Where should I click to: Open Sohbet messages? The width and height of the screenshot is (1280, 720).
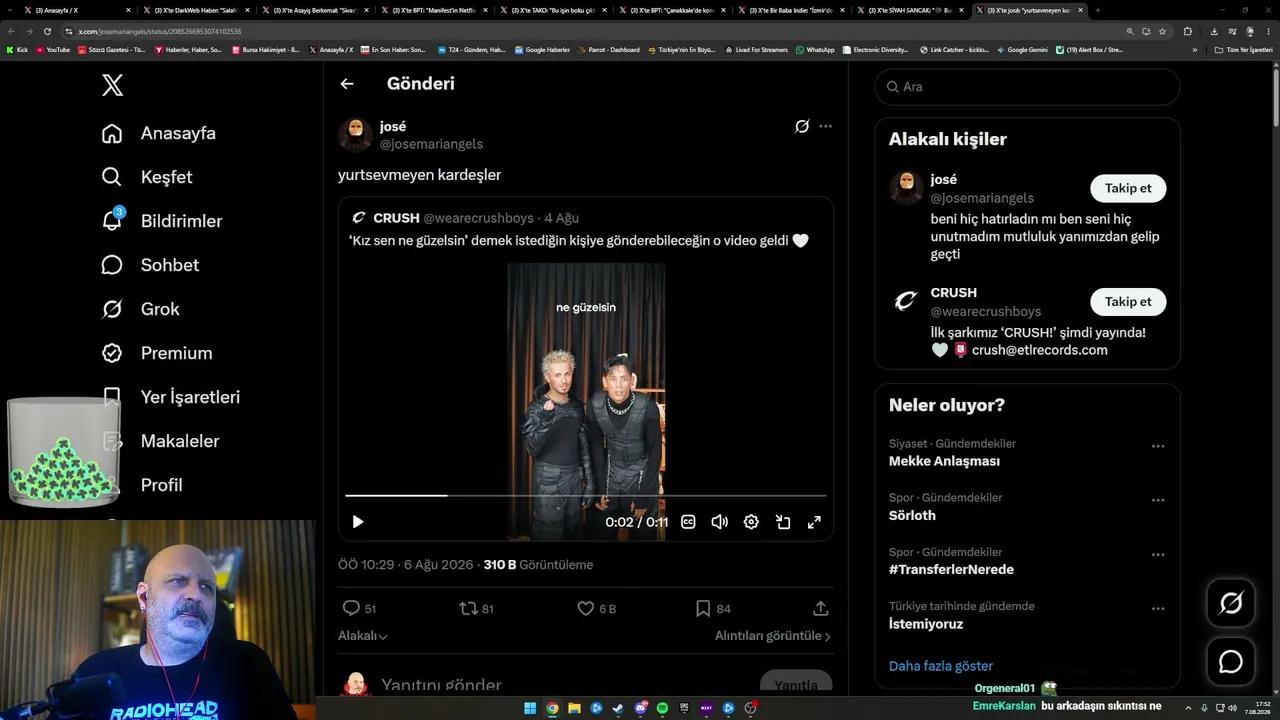tap(150, 265)
